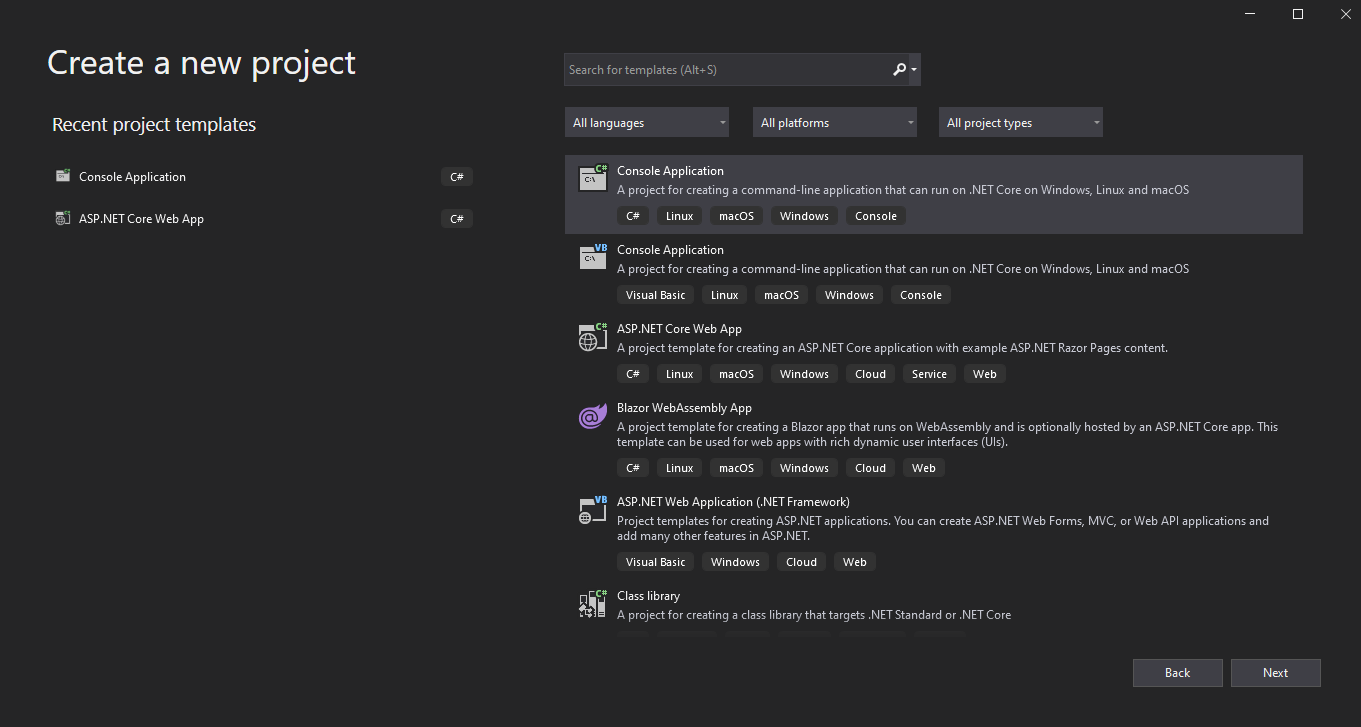
Task: Click the Cloud tag on Blazor WebAssembly App
Action: point(871,468)
